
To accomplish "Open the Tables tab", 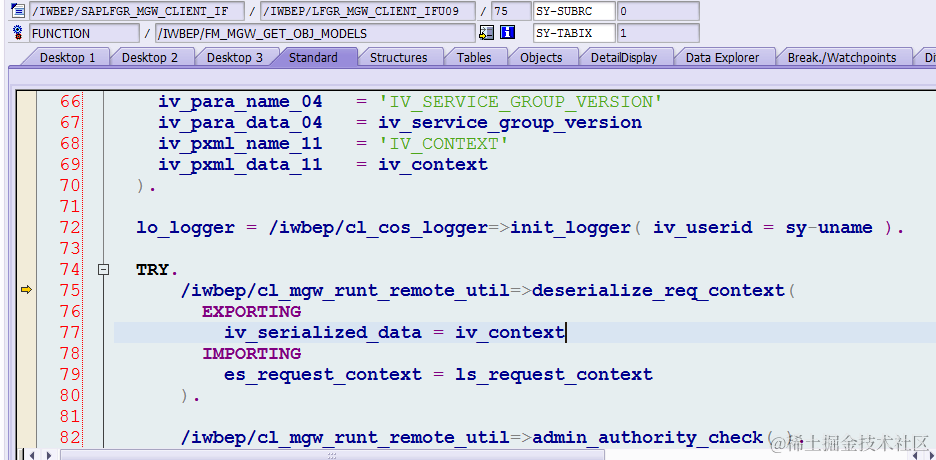I will [474, 57].
